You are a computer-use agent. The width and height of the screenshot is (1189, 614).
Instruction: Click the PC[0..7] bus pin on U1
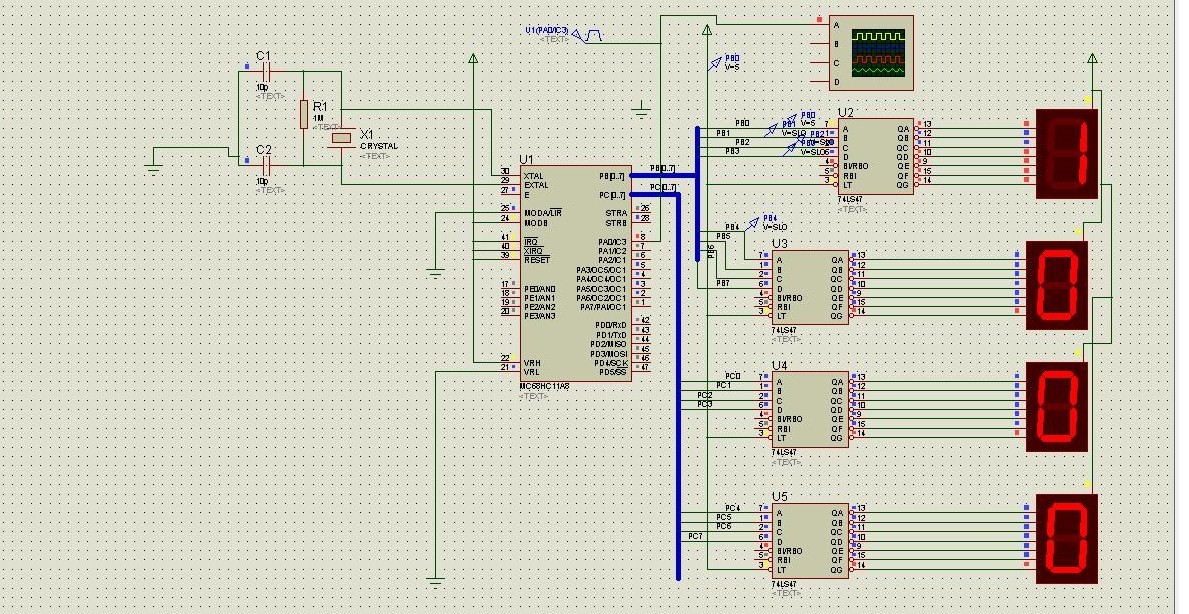point(613,195)
